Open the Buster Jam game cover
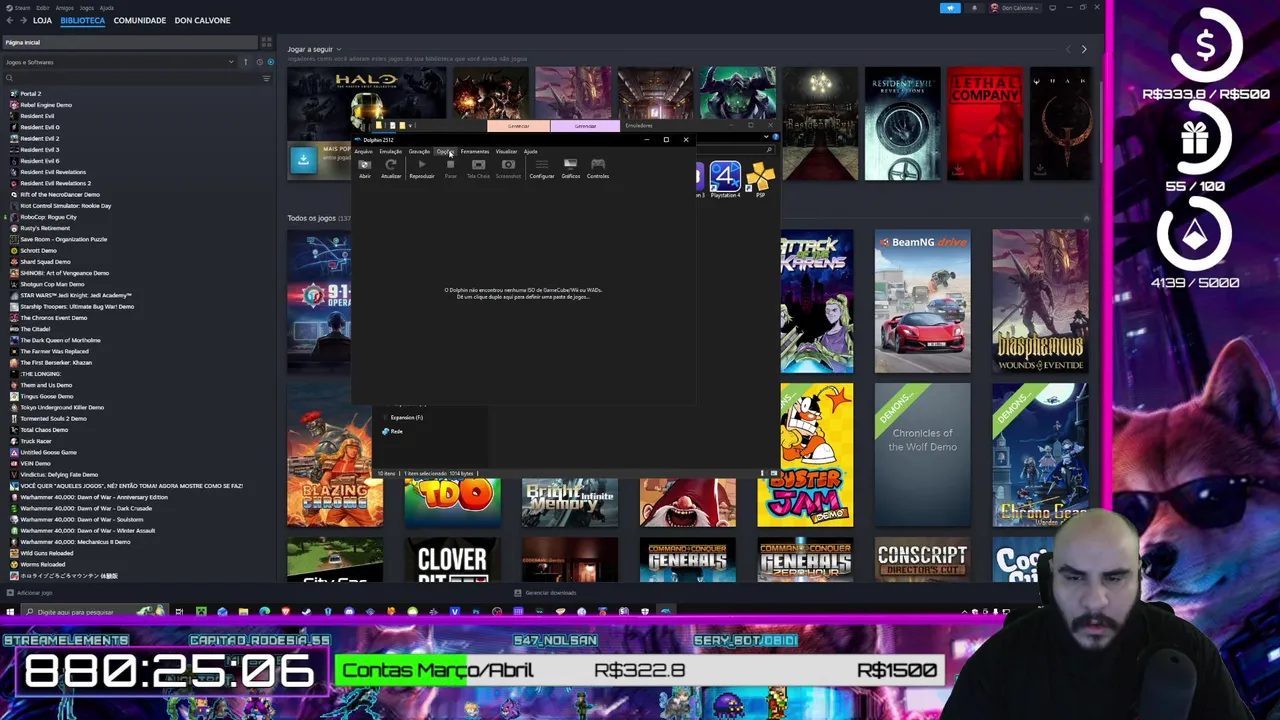The height and width of the screenshot is (720, 1280). point(805,454)
